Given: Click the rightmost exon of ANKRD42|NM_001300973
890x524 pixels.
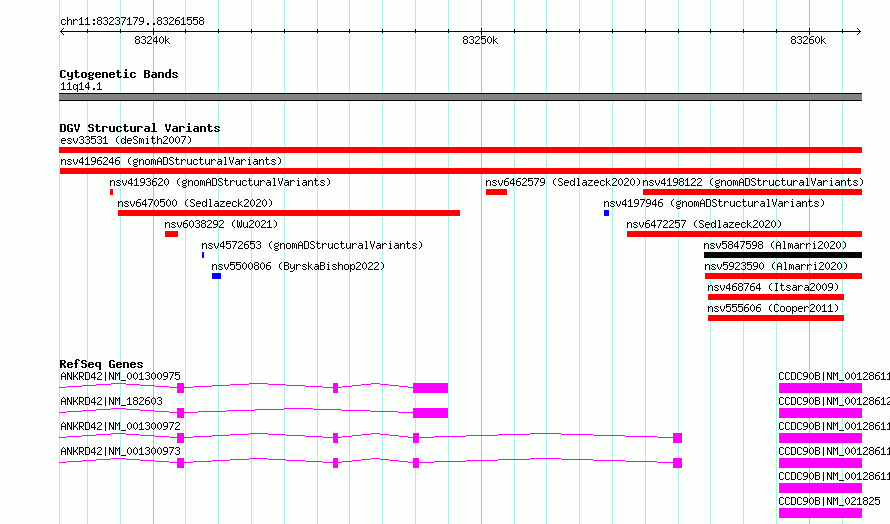Looking at the screenshot, I should [x=677, y=463].
